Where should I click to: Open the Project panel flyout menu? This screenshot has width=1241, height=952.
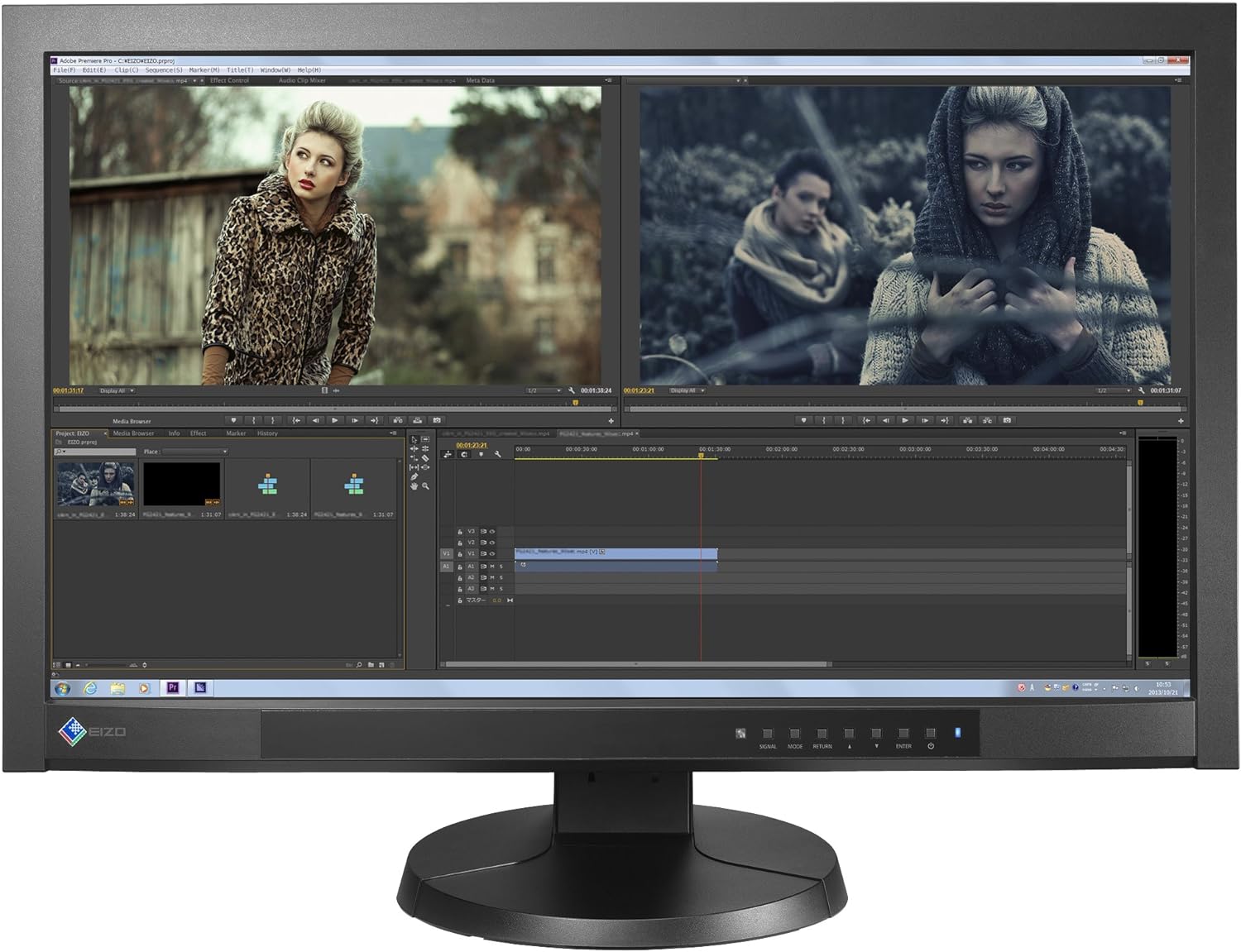394,433
